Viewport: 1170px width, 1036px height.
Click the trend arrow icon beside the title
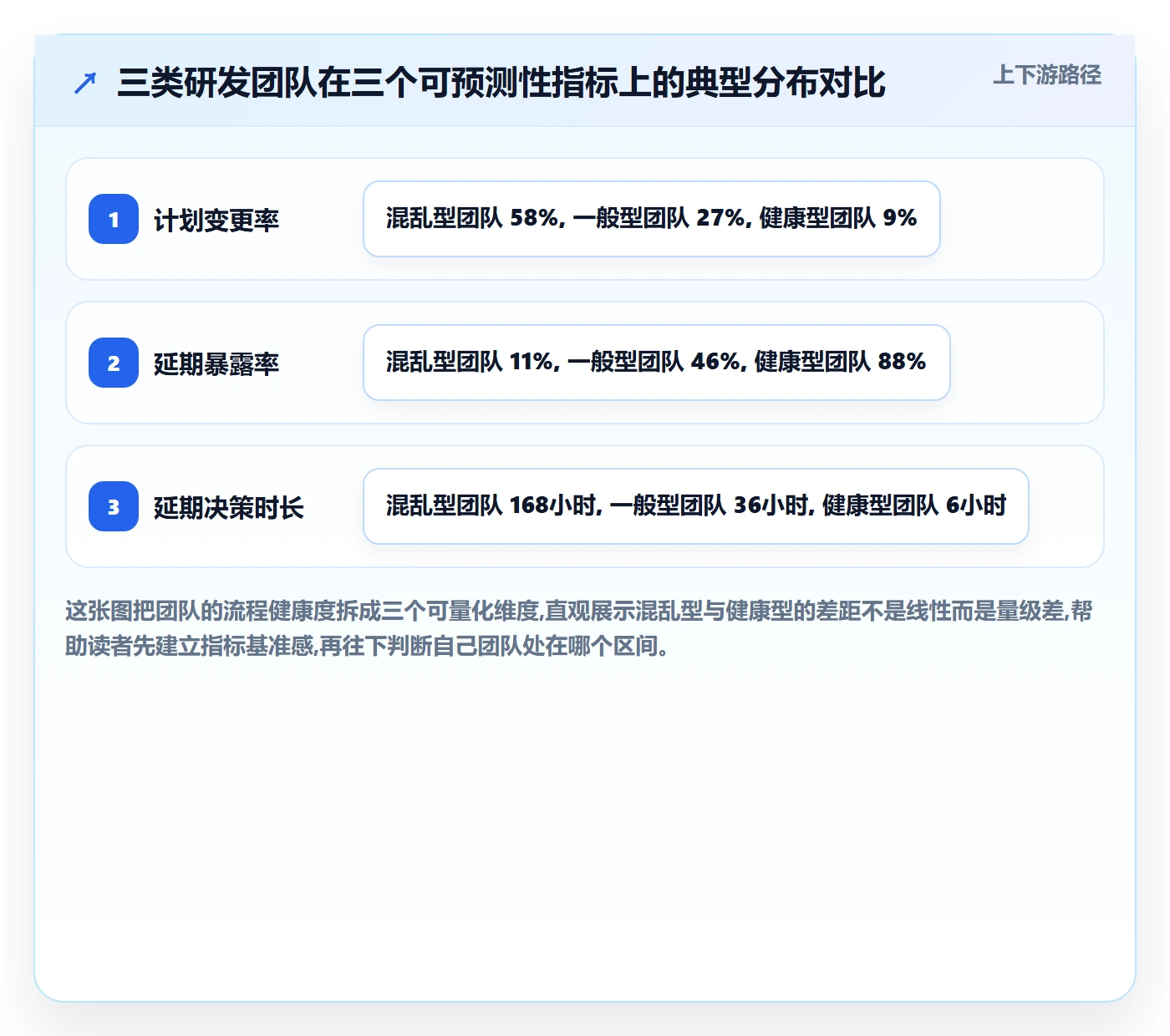tap(85, 84)
